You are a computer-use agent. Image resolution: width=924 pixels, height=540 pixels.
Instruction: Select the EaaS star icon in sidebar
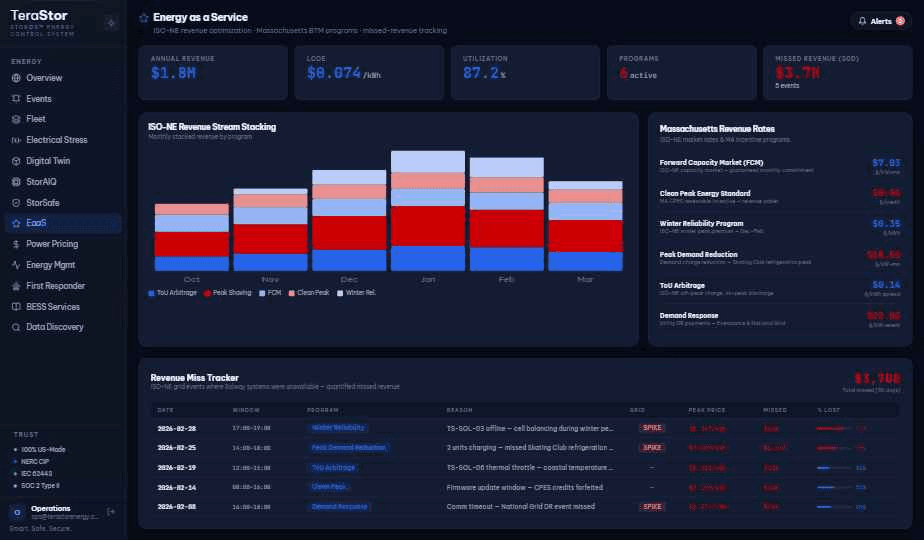(x=16, y=223)
